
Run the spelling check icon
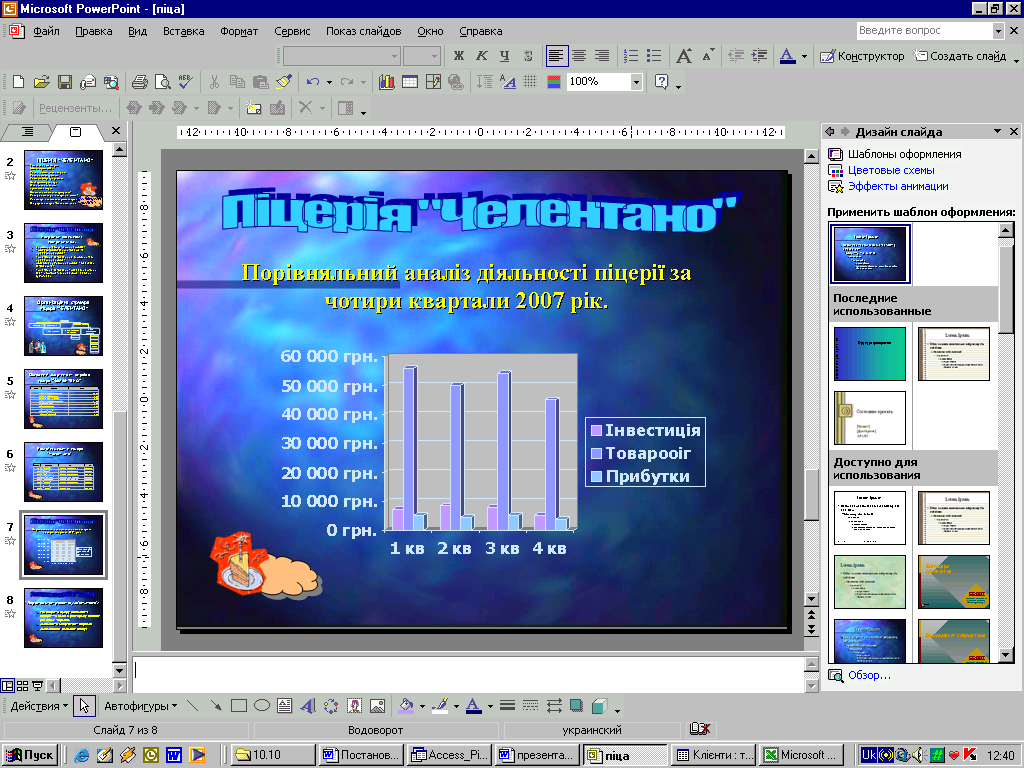pyautogui.click(x=185, y=82)
